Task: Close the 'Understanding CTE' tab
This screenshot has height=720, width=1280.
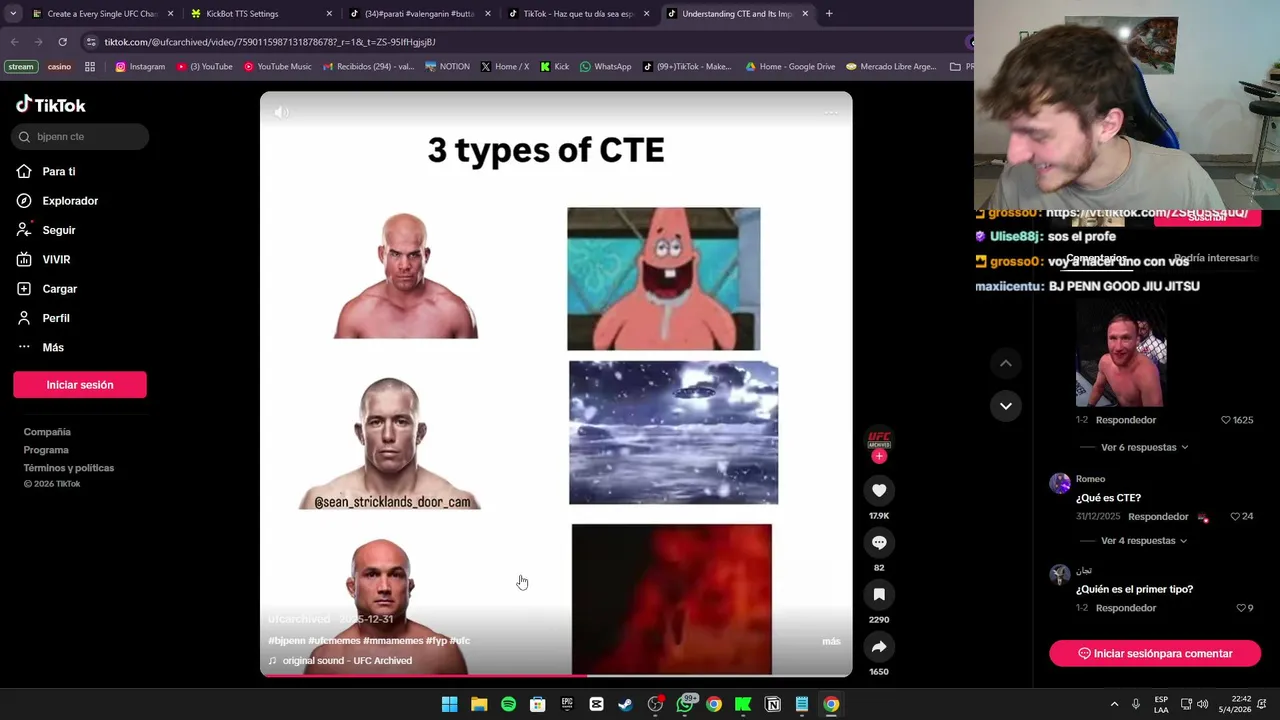Action: [x=805, y=14]
